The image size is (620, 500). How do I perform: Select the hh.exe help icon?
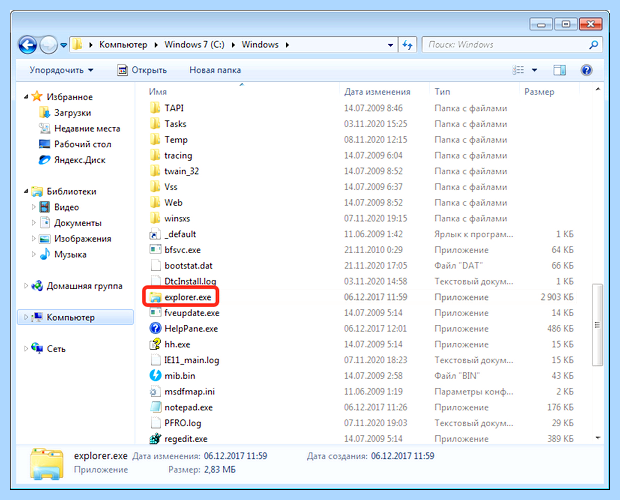coord(155,344)
